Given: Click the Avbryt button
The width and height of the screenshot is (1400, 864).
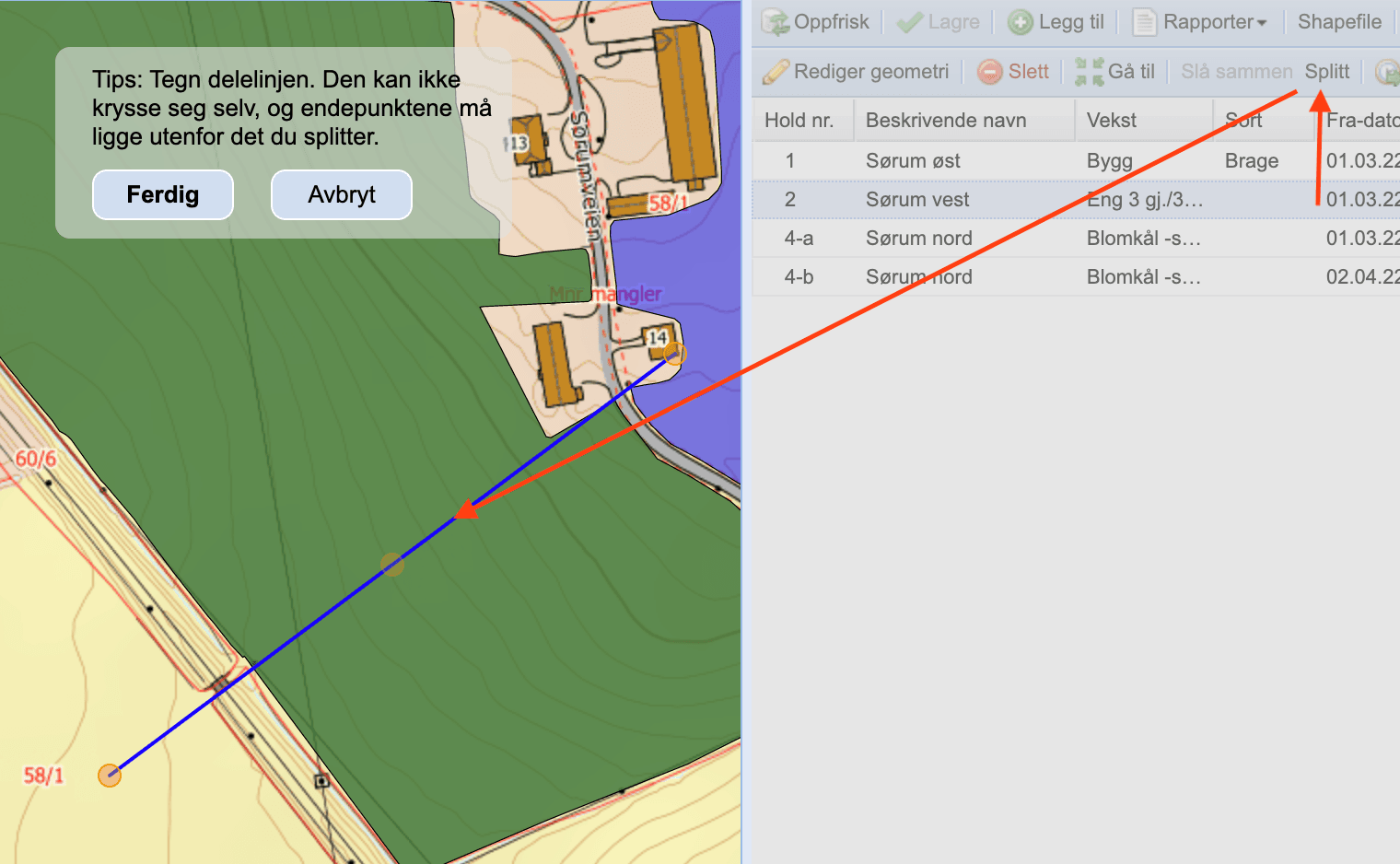Looking at the screenshot, I should coord(342,194).
